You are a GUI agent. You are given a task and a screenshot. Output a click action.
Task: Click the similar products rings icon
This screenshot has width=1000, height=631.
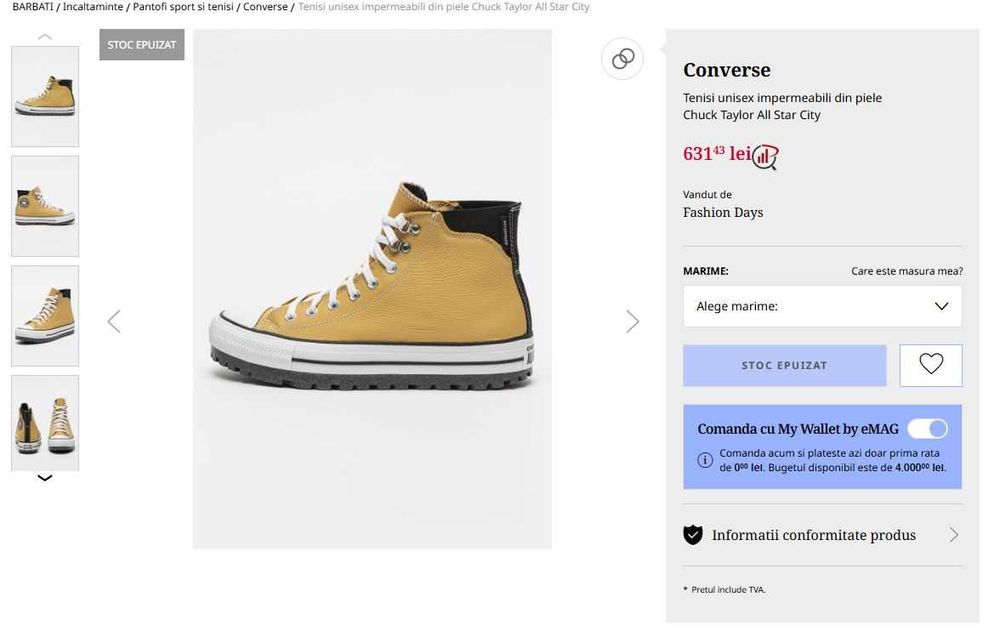pos(623,59)
